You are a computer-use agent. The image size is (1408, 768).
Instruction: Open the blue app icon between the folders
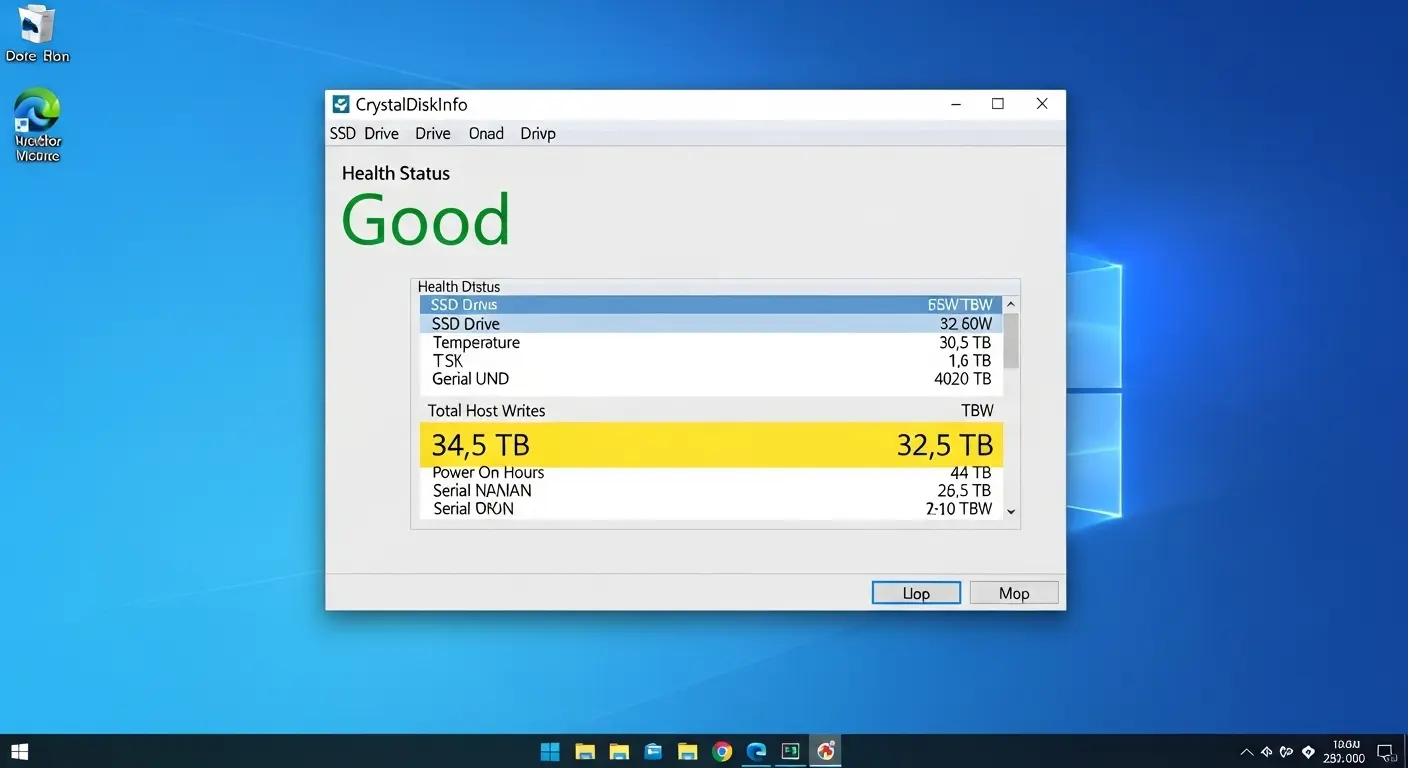pos(654,752)
